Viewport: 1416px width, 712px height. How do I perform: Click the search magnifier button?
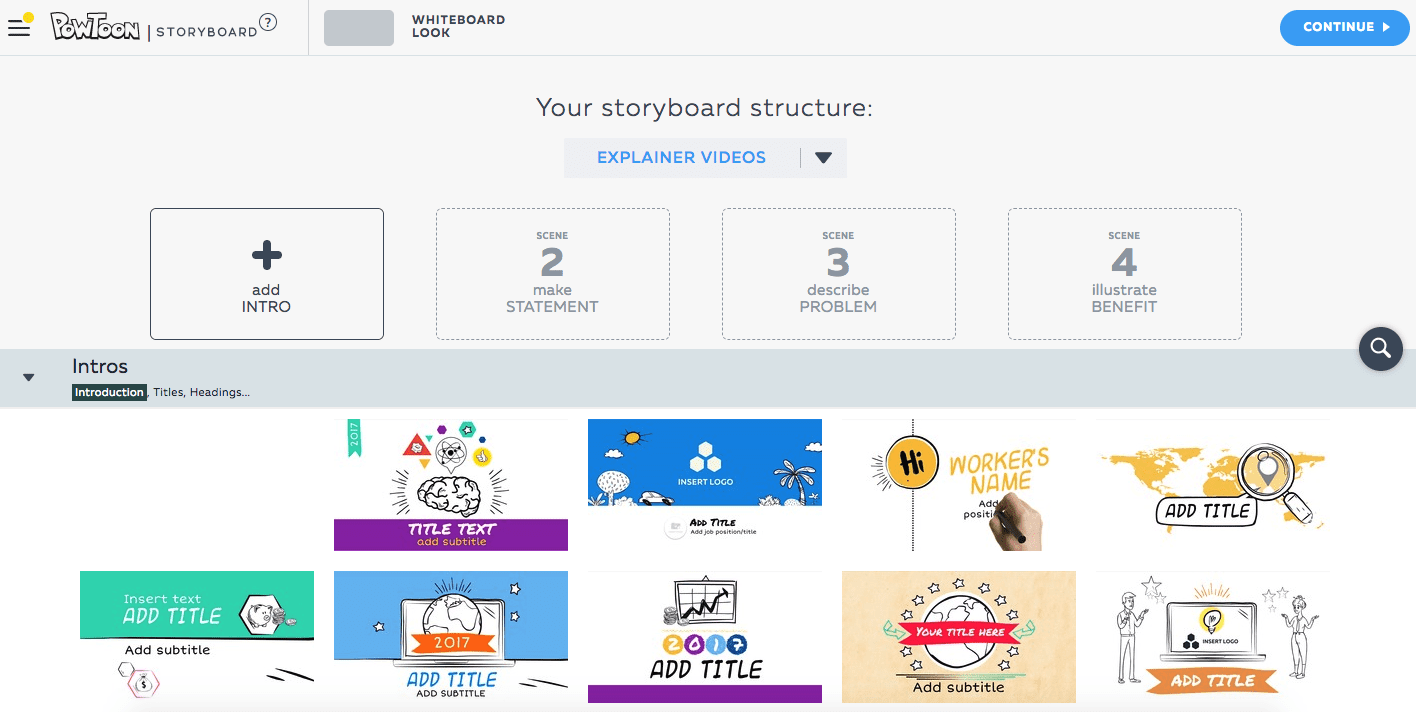click(x=1380, y=348)
